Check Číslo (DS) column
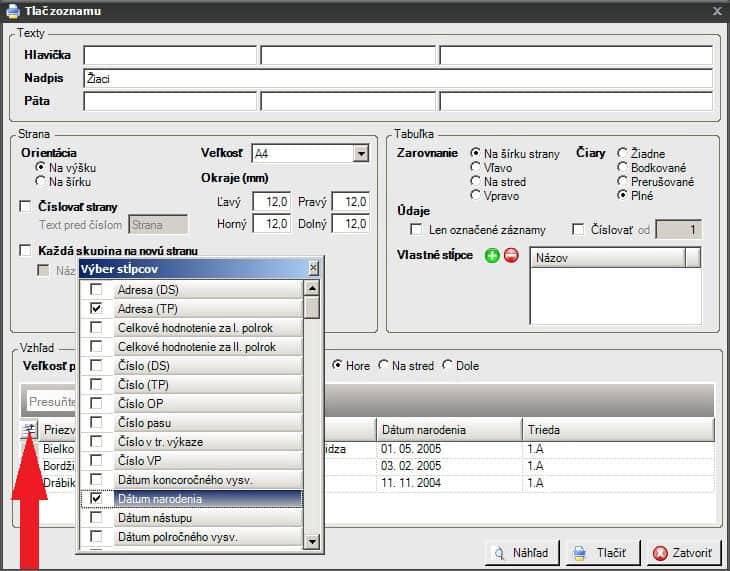 pos(96,366)
